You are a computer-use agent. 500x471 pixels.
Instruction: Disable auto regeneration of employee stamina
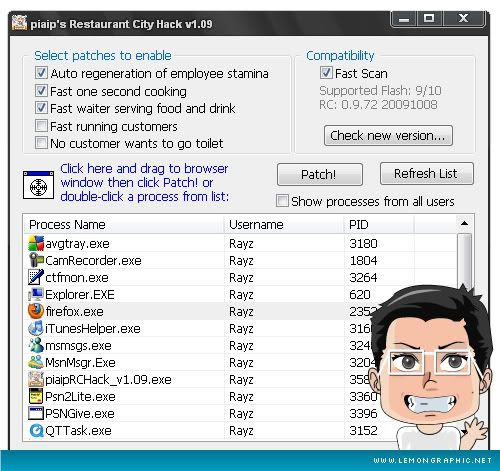coord(41,73)
